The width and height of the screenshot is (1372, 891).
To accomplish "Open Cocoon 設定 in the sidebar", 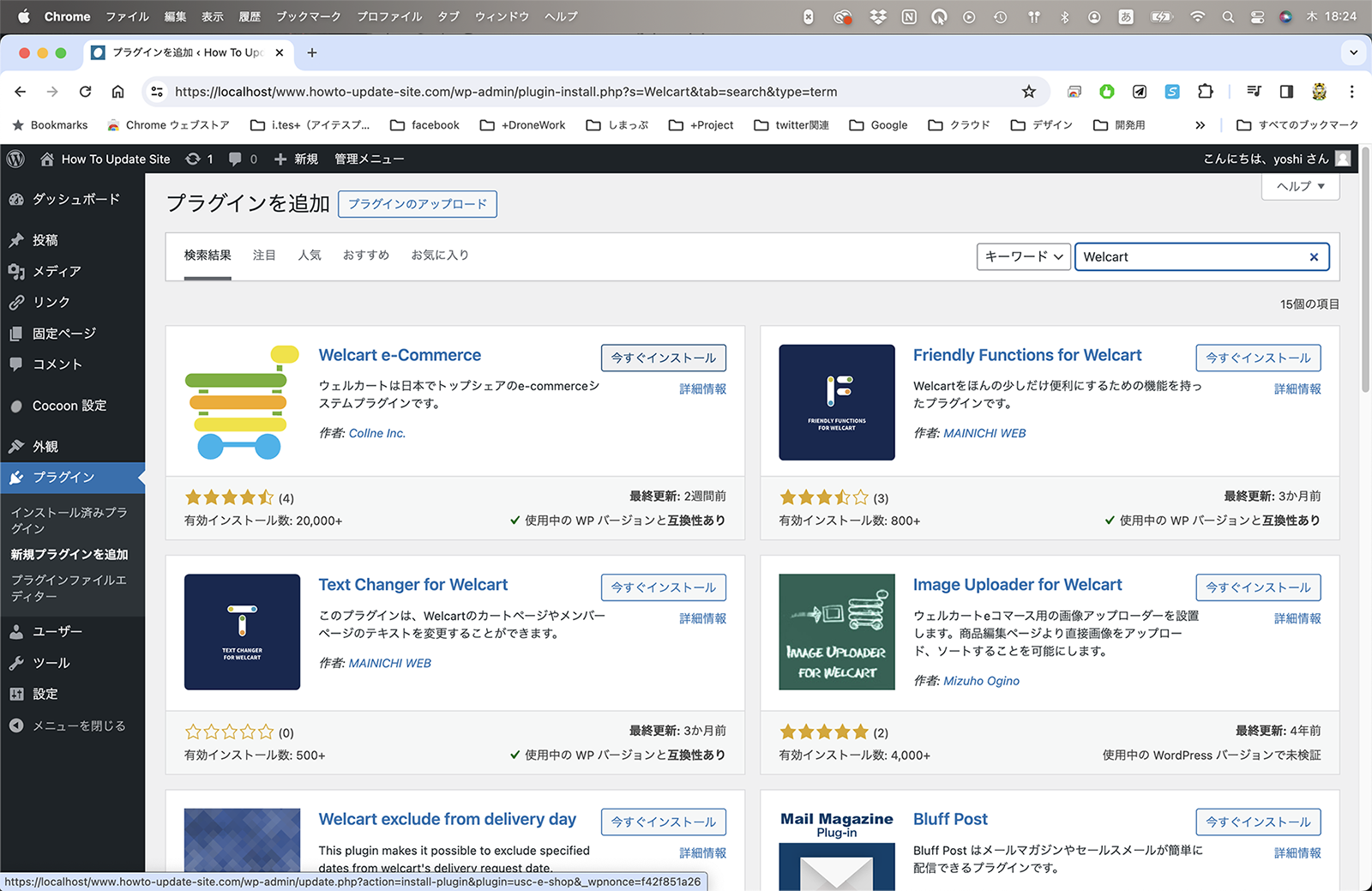I will click(x=73, y=406).
